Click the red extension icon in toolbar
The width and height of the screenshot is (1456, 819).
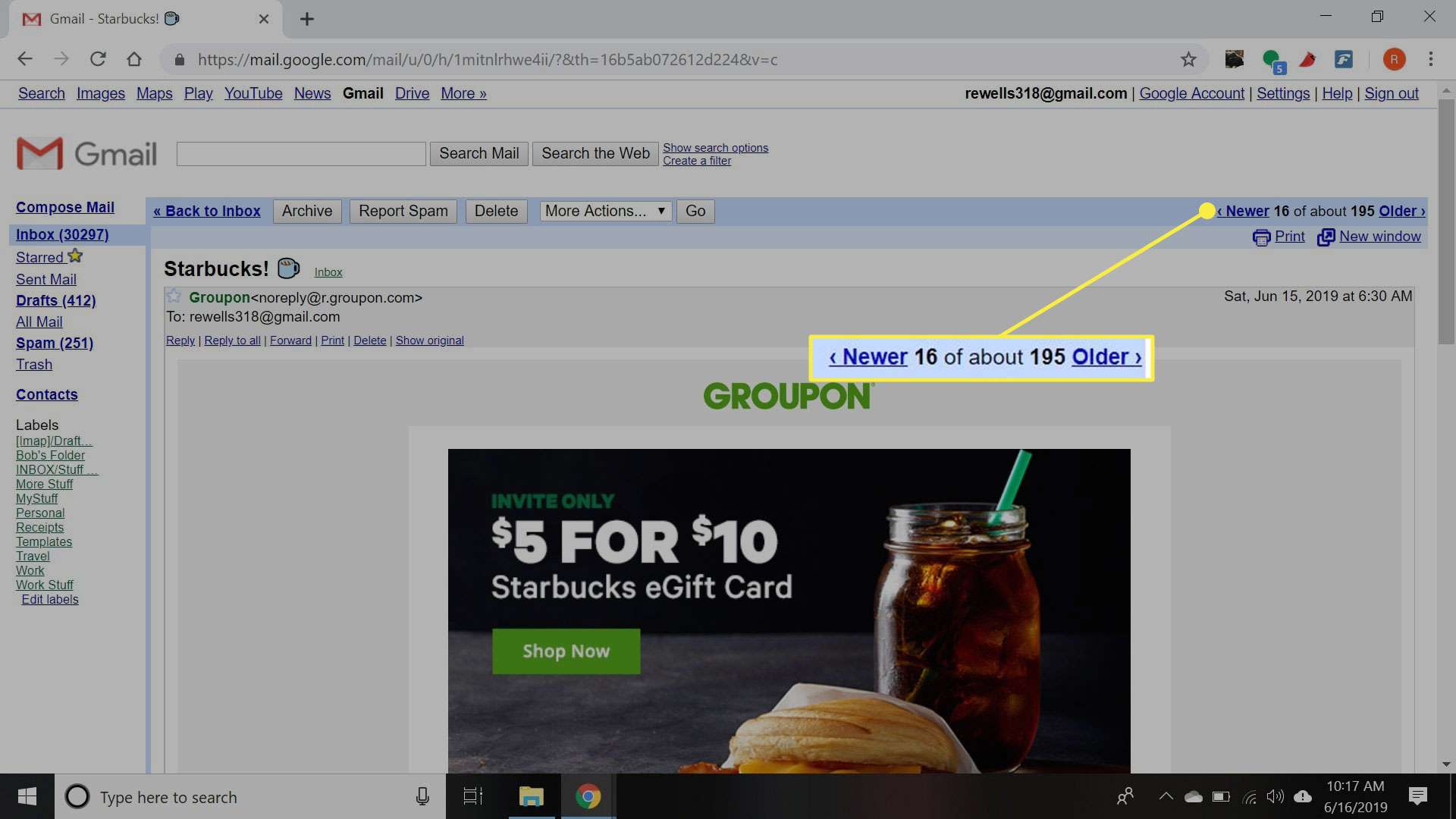tap(1308, 59)
